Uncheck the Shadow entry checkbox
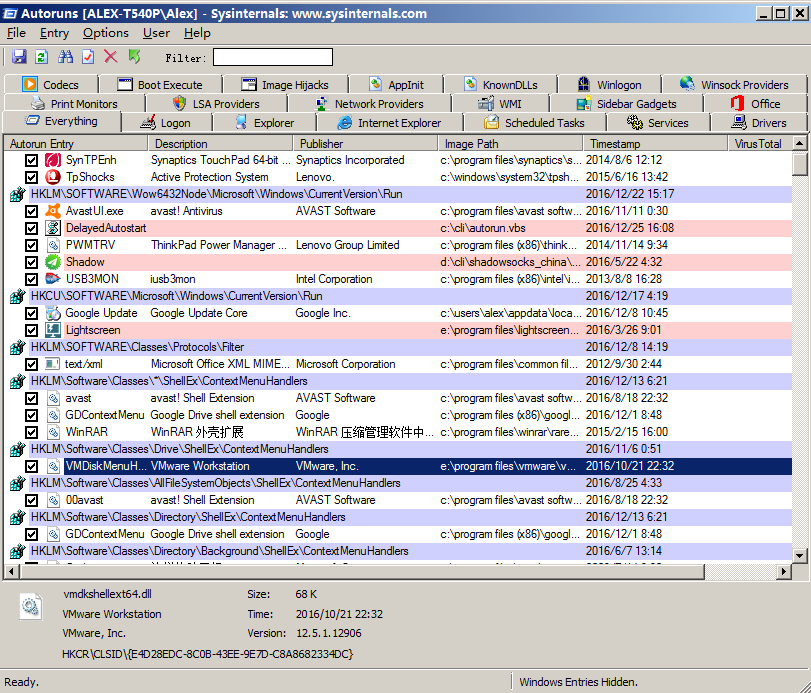 (32, 262)
